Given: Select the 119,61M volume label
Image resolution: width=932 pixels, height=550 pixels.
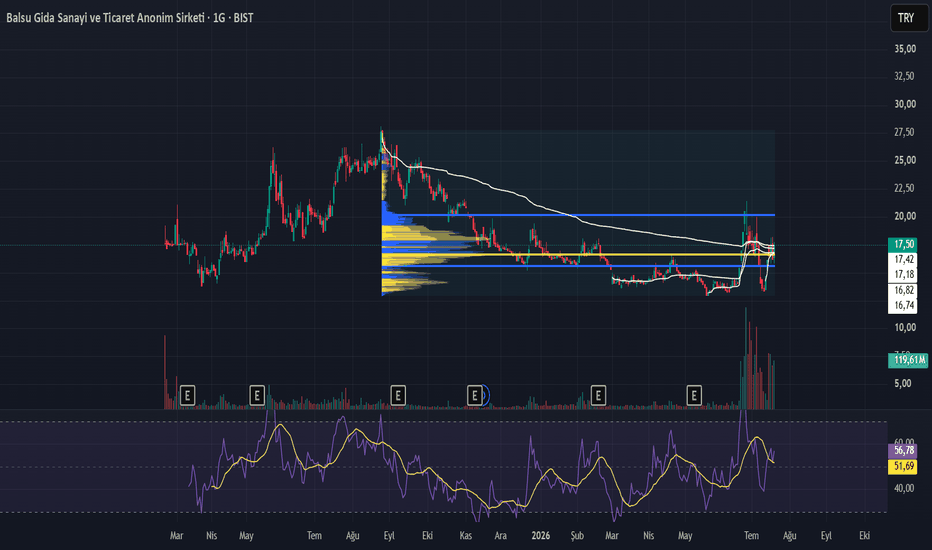Looking at the screenshot, I should coord(908,360).
